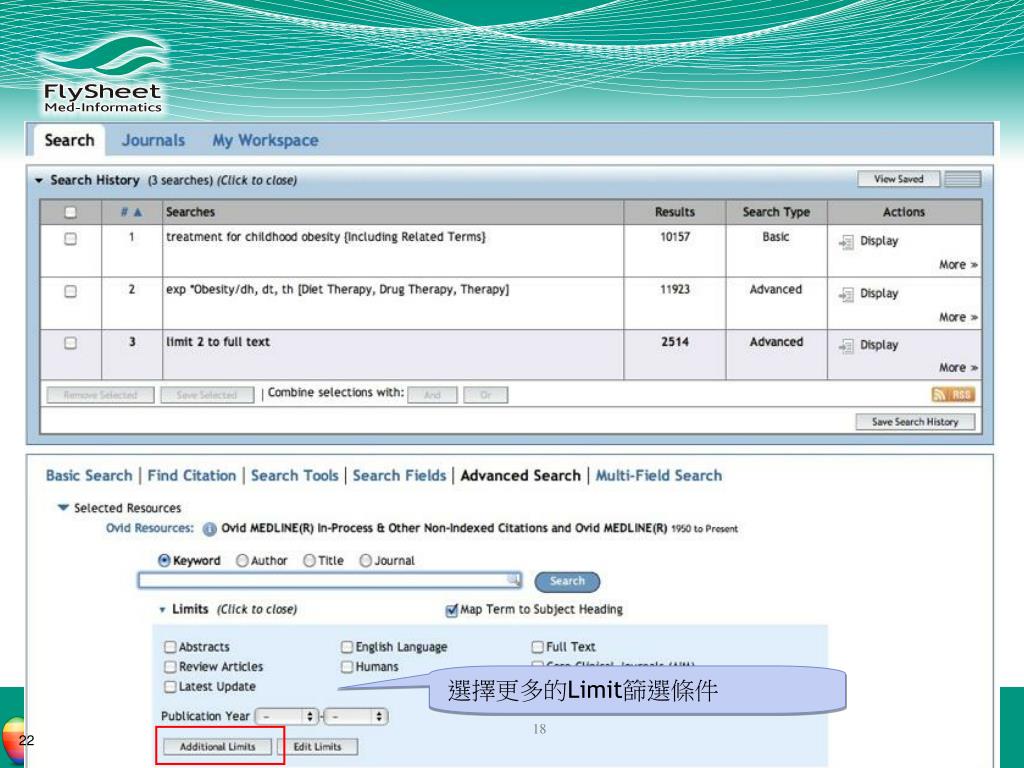The image size is (1024, 768).
Task: Click the Save Search History button
Action: (x=915, y=422)
